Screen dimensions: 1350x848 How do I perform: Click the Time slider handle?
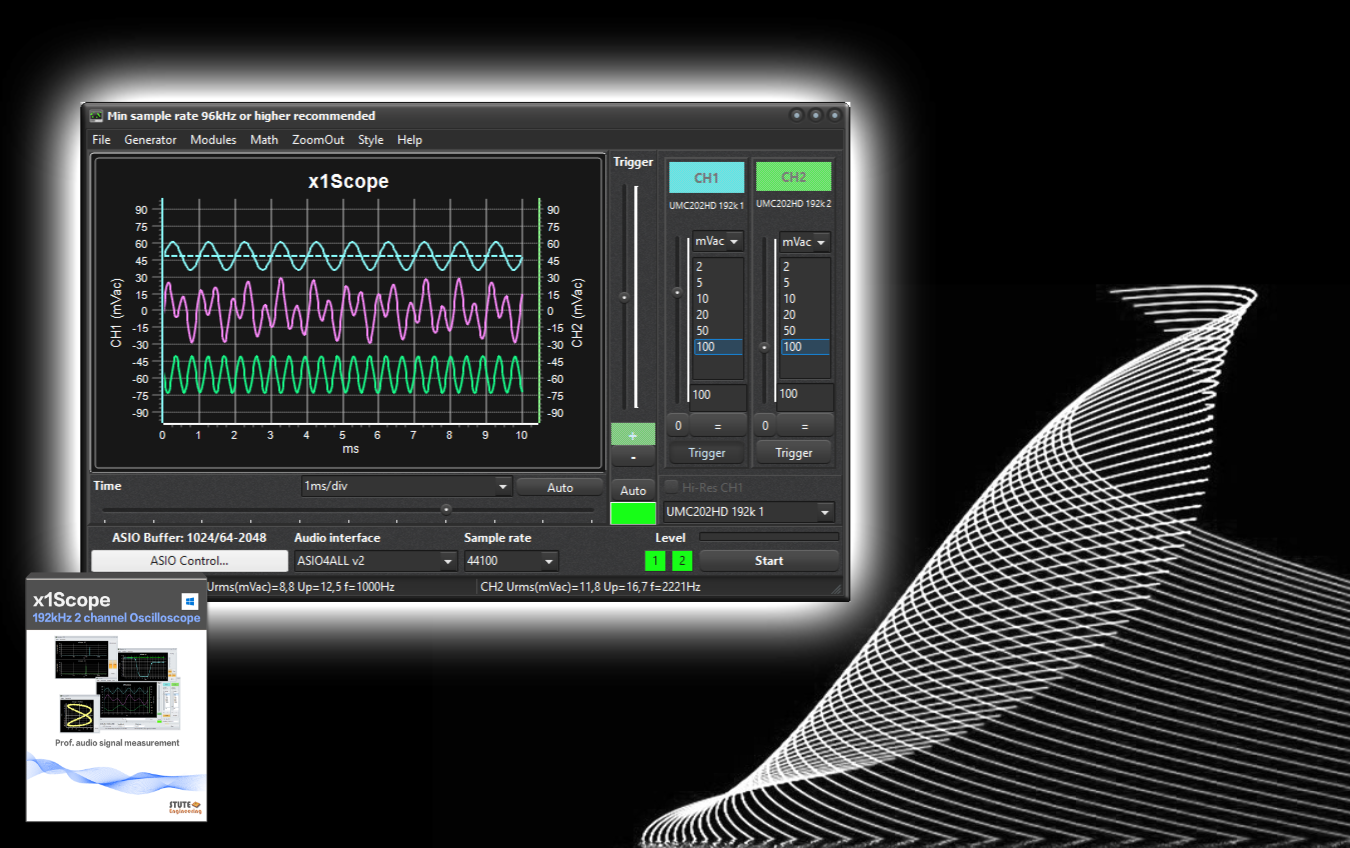tap(446, 509)
